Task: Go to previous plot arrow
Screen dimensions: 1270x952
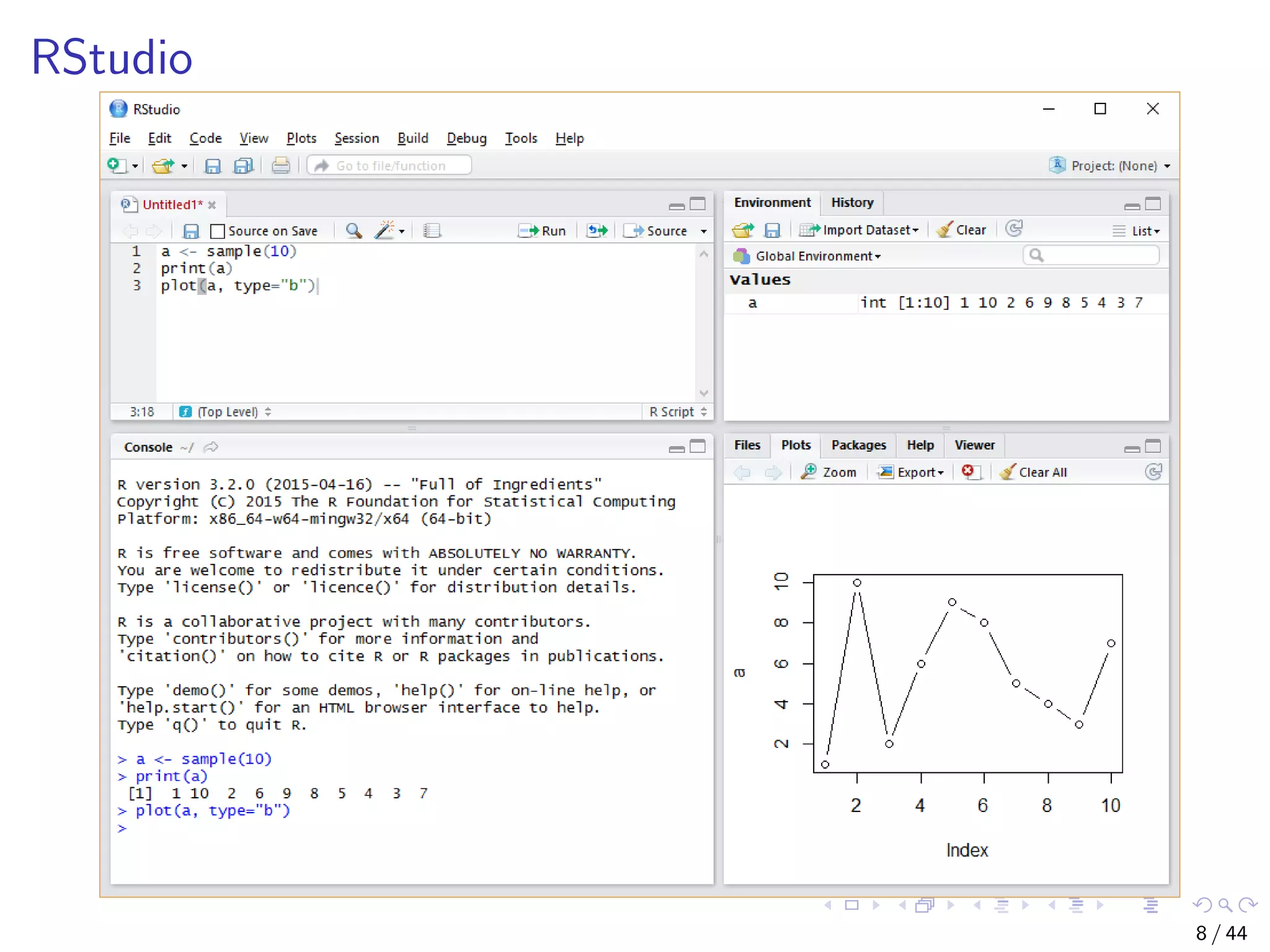Action: pos(742,473)
